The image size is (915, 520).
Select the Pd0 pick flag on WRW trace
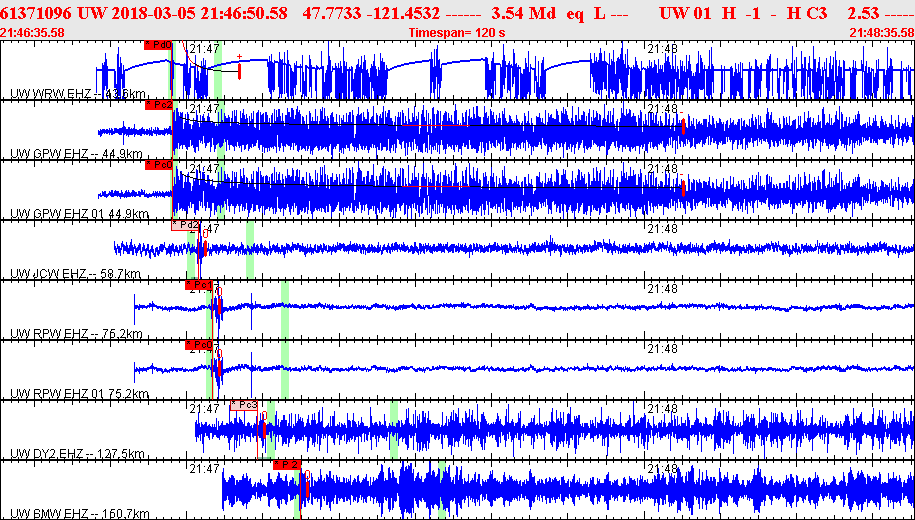pyautogui.click(x=158, y=45)
